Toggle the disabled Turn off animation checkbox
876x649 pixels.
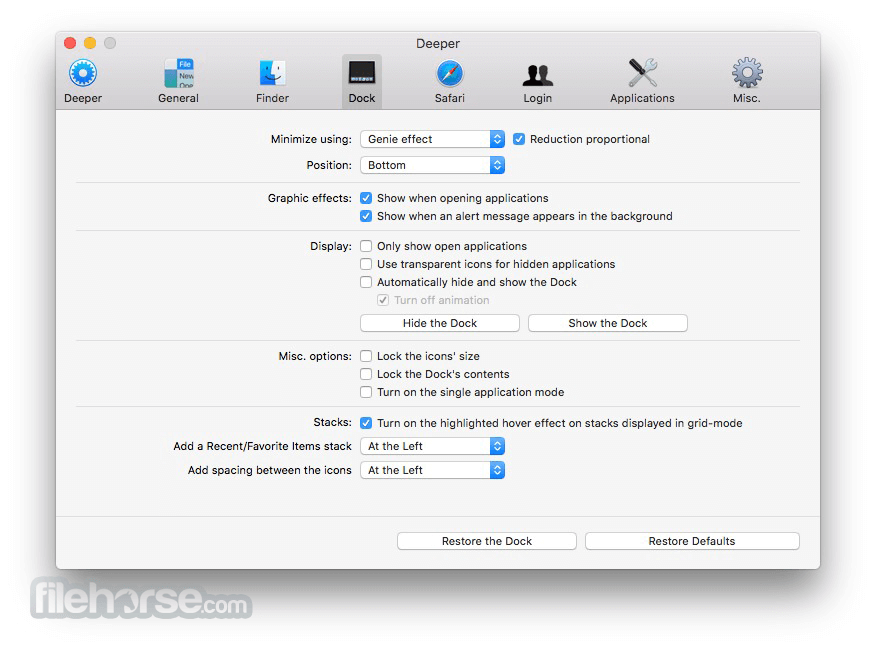[383, 300]
